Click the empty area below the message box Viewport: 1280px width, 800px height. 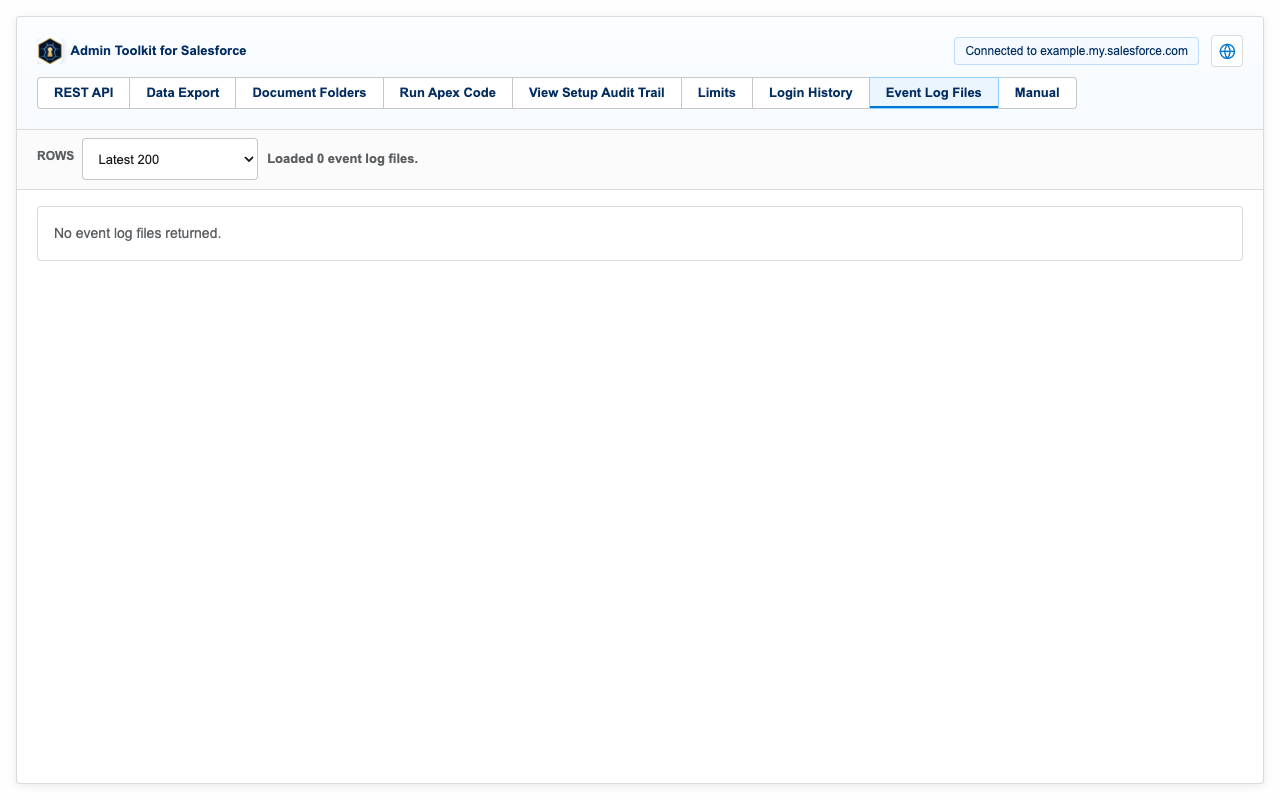pyautogui.click(x=640, y=520)
